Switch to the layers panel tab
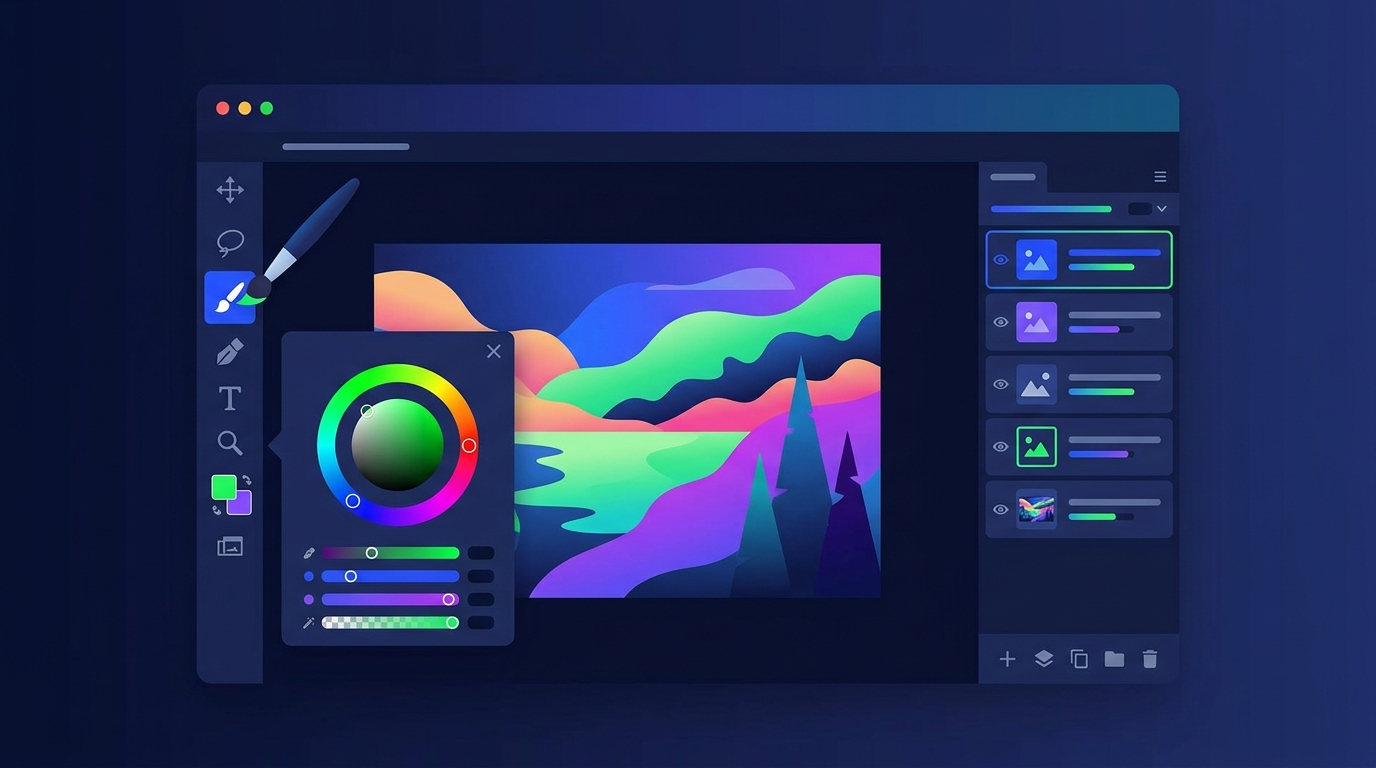This screenshot has height=768, width=1376. point(1013,177)
